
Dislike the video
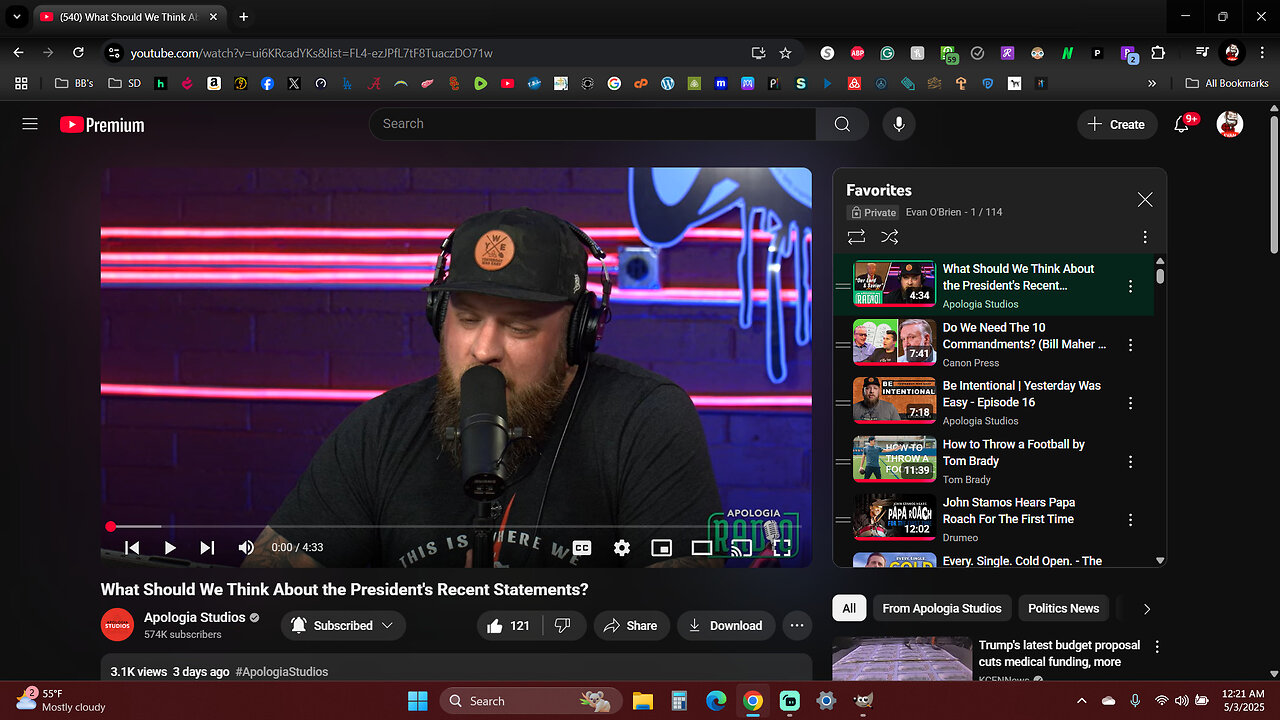(x=563, y=626)
